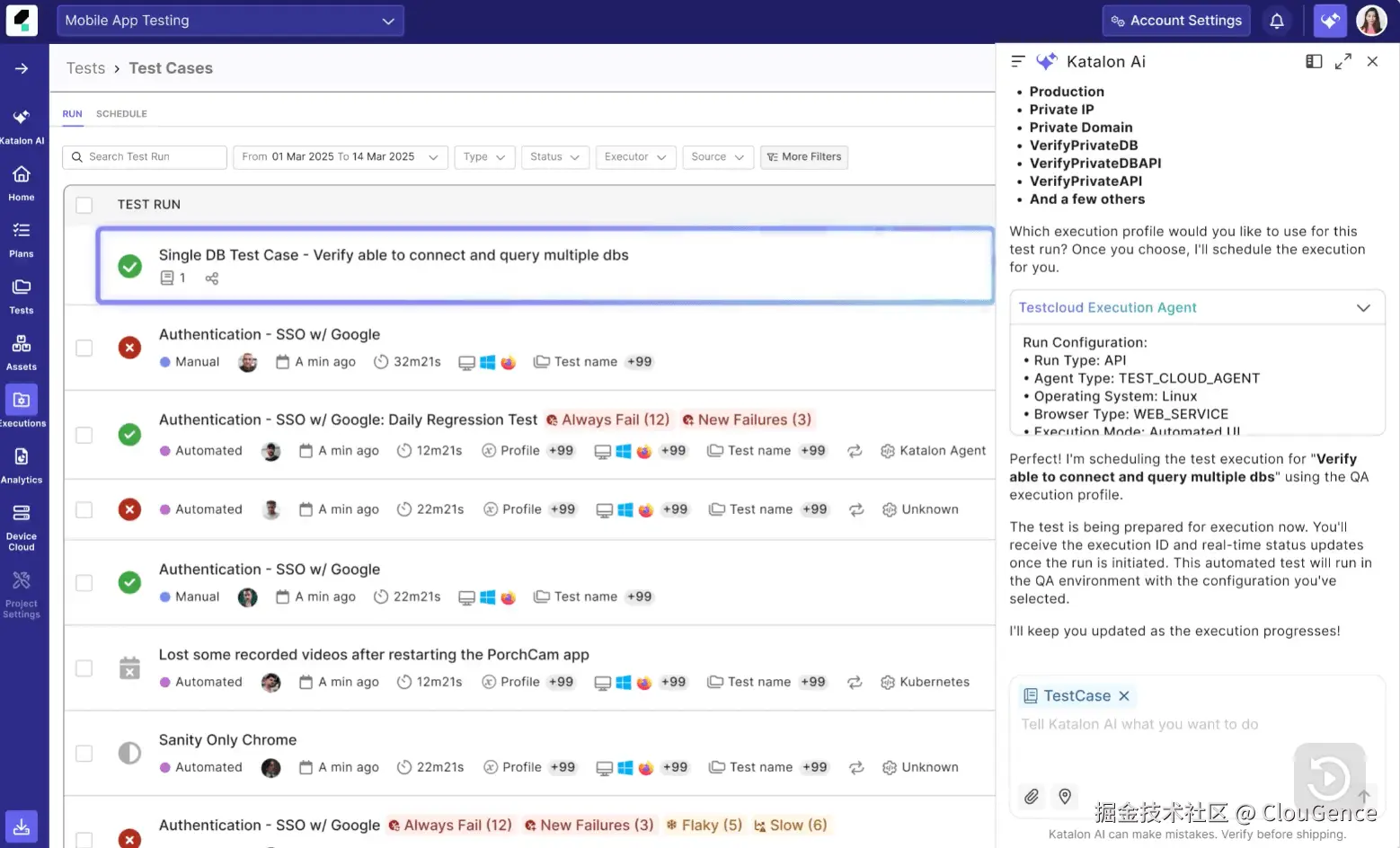Click rerun icon in Daily Regression Test row

tap(855, 451)
